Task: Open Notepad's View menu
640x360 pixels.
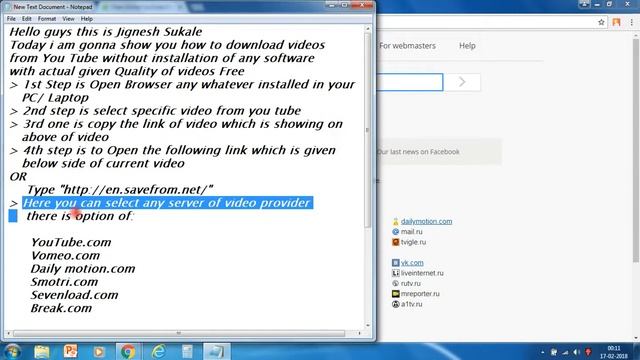Action: point(68,19)
